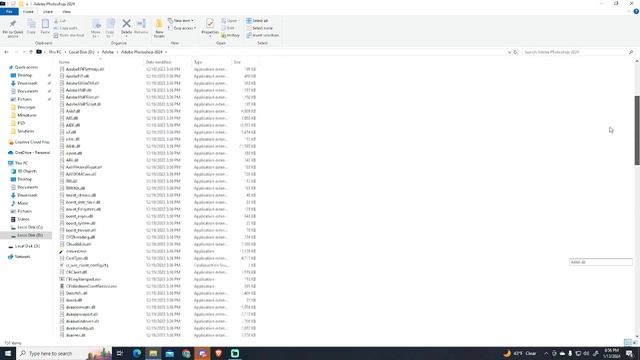640x360 pixels.
Task: Open the Mail app from the taskbar
Action: click(170, 353)
